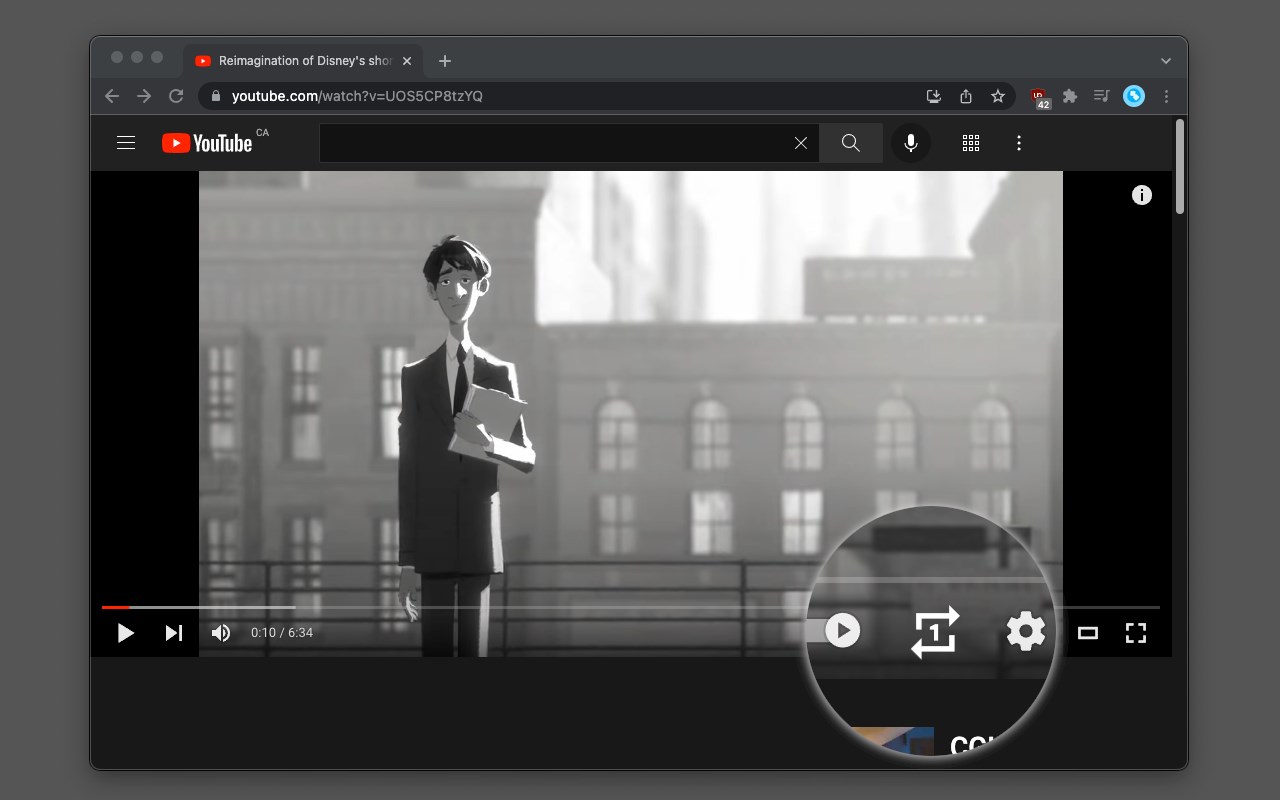Go back in browser history
This screenshot has height=800, width=1280.
pos(112,96)
